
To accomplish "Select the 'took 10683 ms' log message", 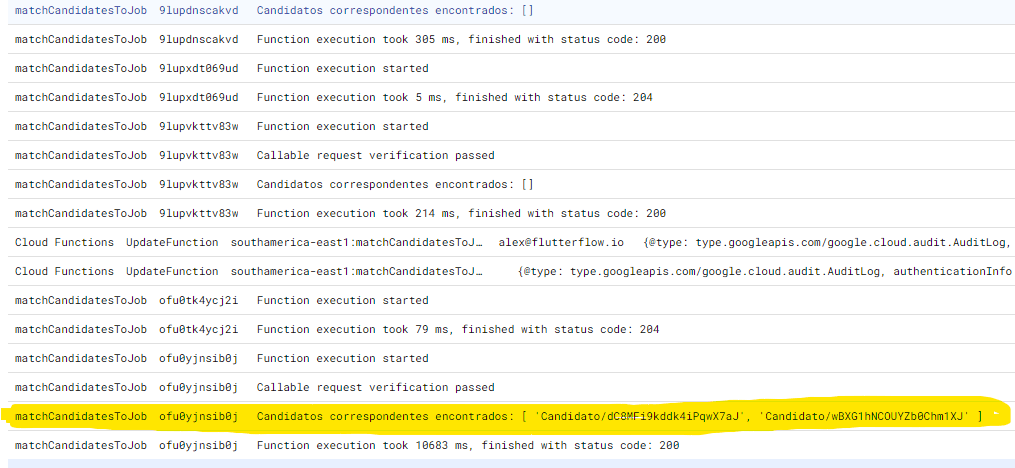I will tap(468, 445).
